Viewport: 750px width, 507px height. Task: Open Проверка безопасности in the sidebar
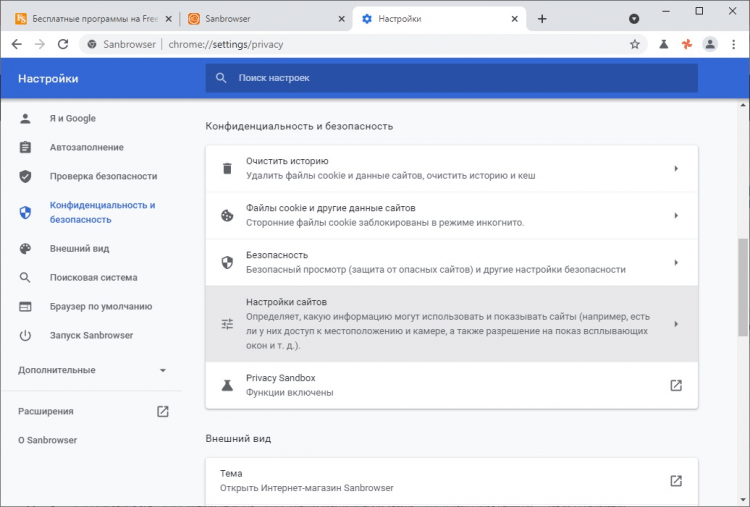pos(103,176)
